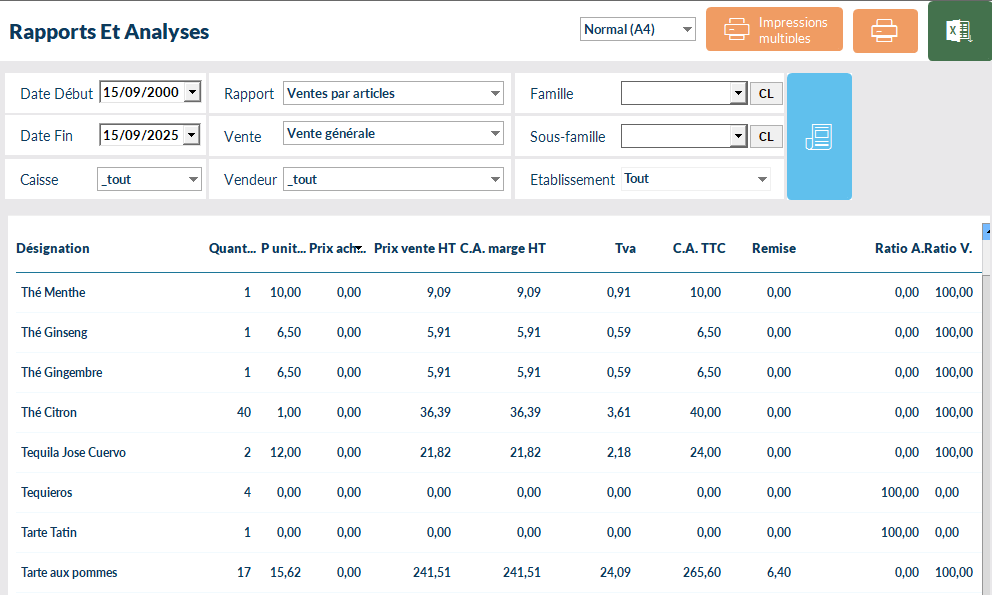This screenshot has width=992, height=595.
Task: Open Date Début calendar dropdown
Action: [x=192, y=93]
